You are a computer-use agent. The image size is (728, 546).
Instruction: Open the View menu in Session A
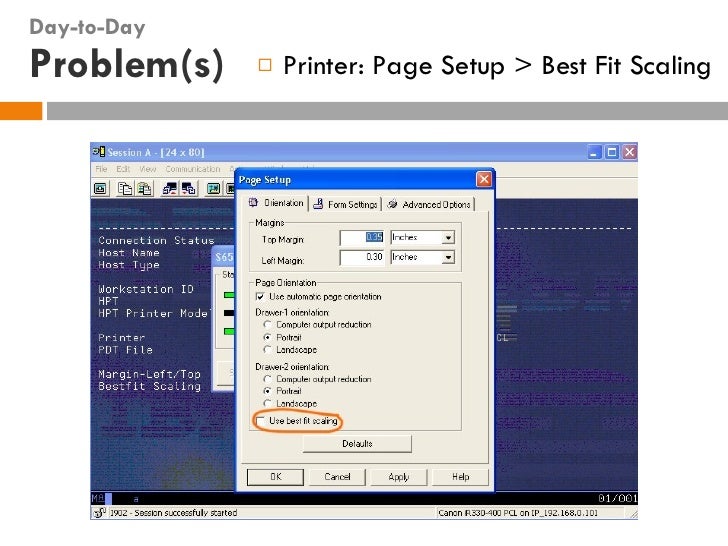[148, 169]
